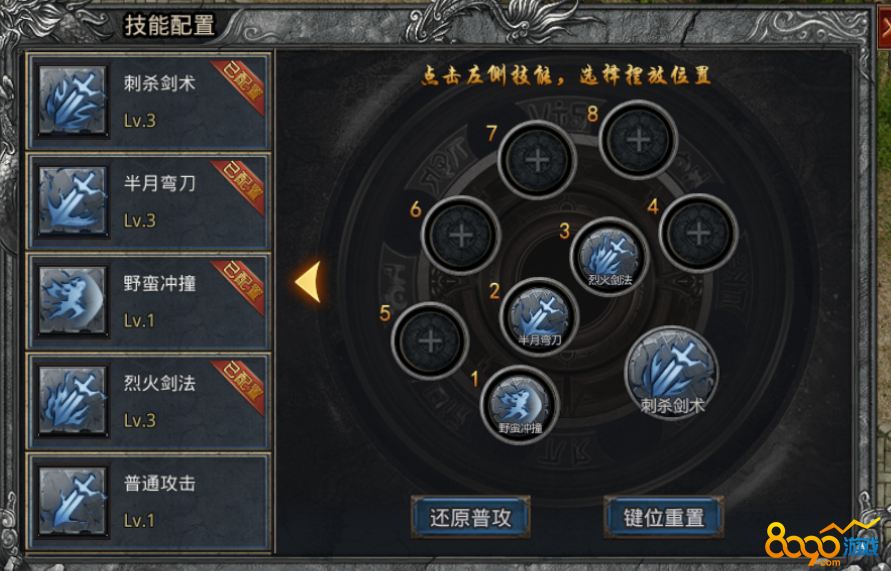Add a skill to empty slot 7

click(x=537, y=160)
